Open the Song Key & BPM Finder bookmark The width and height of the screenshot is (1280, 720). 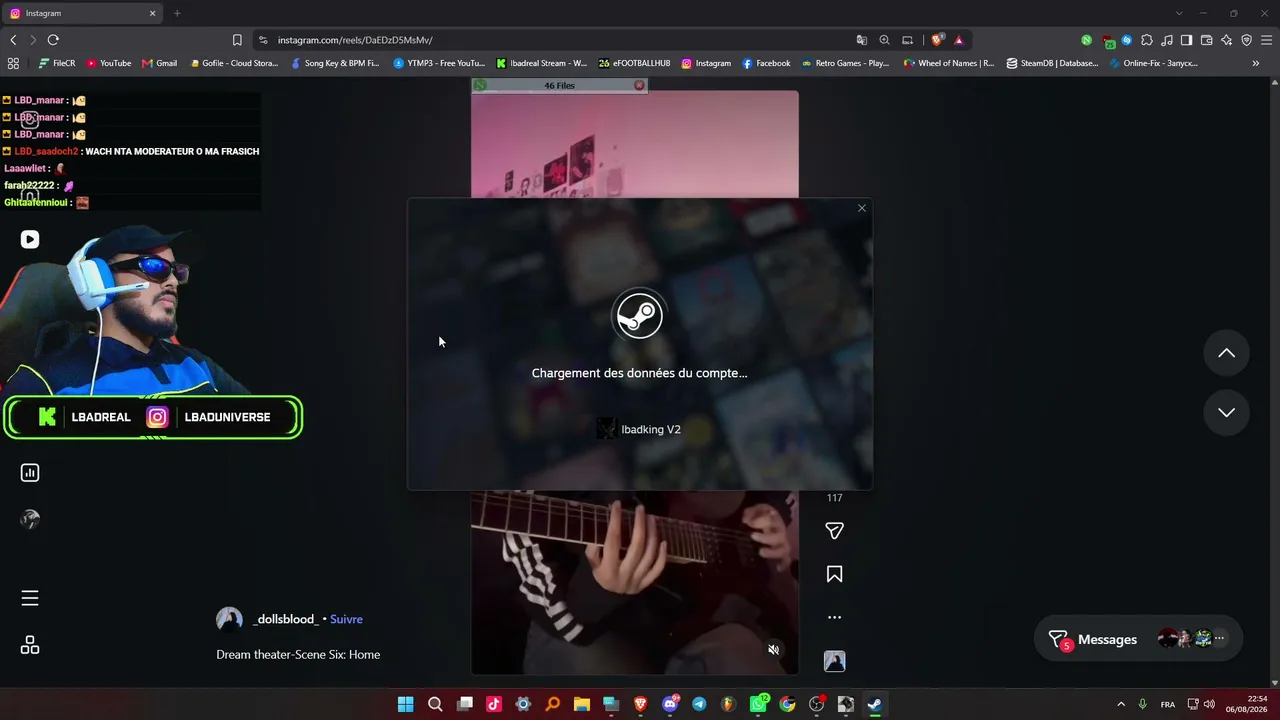pyautogui.click(x=336, y=63)
